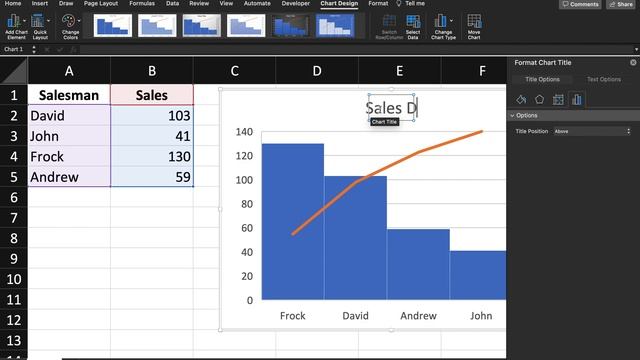The height and width of the screenshot is (360, 640).
Task: Open the View ribbon tab
Action: 226,3
